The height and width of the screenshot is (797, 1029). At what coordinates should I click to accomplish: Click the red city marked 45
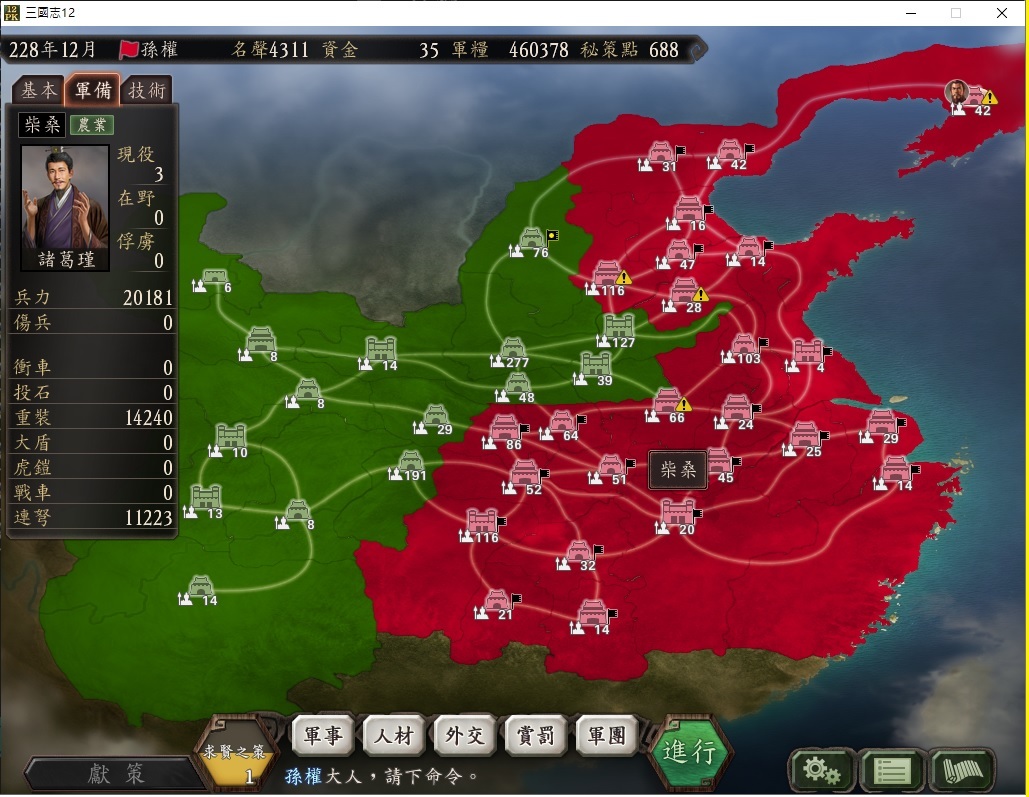click(x=719, y=462)
